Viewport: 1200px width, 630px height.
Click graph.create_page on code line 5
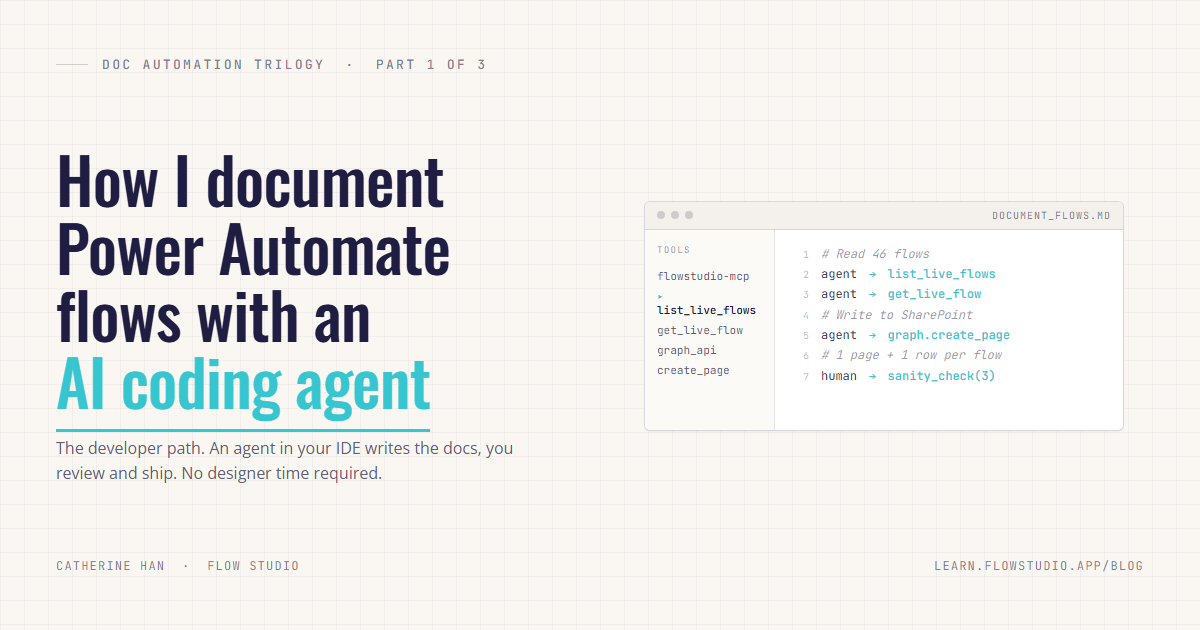[949, 335]
